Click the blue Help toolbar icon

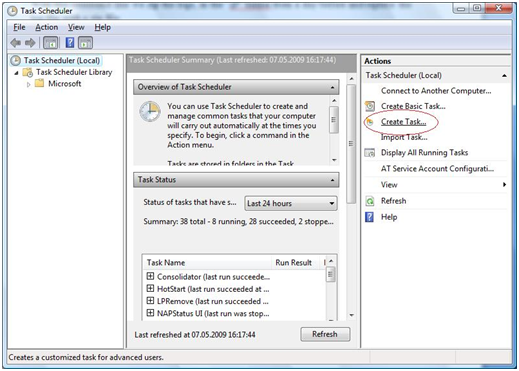(x=70, y=43)
